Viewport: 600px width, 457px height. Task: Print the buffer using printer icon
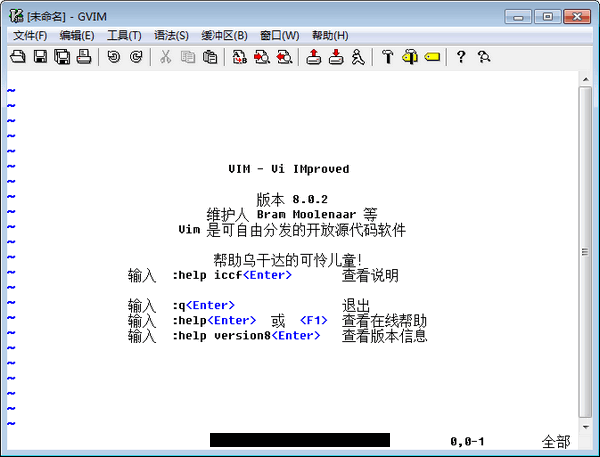coord(84,57)
